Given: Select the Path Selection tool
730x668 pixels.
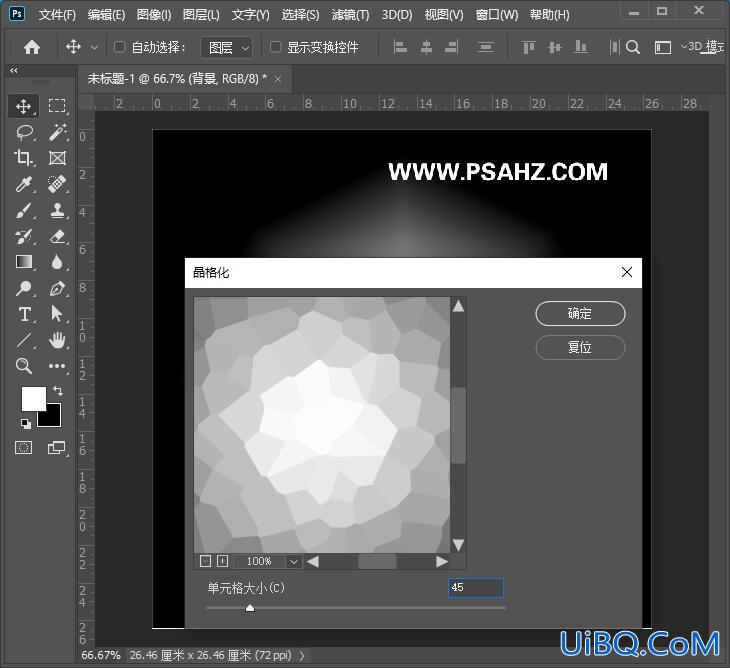Looking at the screenshot, I should pos(57,314).
